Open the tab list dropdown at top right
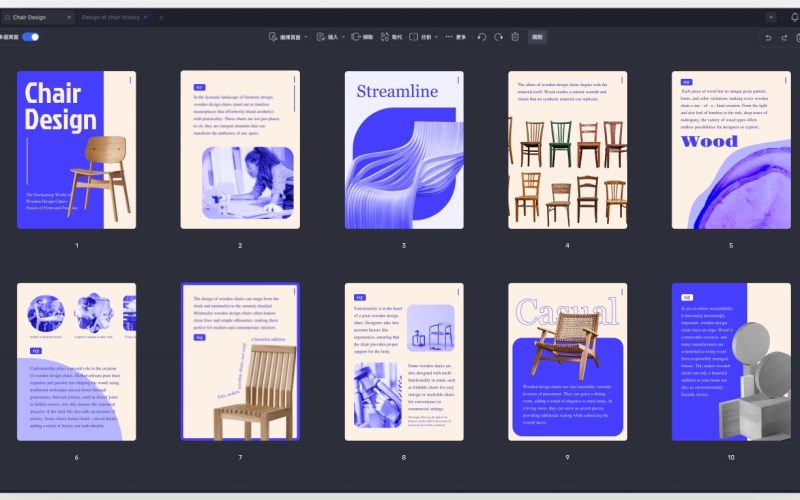The height and width of the screenshot is (500, 800). point(771,17)
